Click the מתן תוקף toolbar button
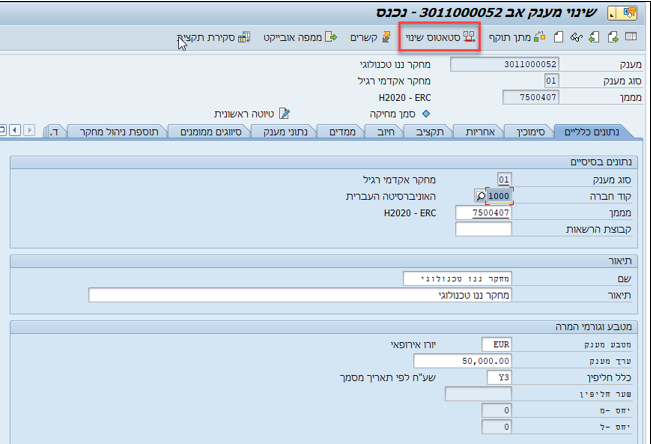The height and width of the screenshot is (444, 651). click(517, 37)
